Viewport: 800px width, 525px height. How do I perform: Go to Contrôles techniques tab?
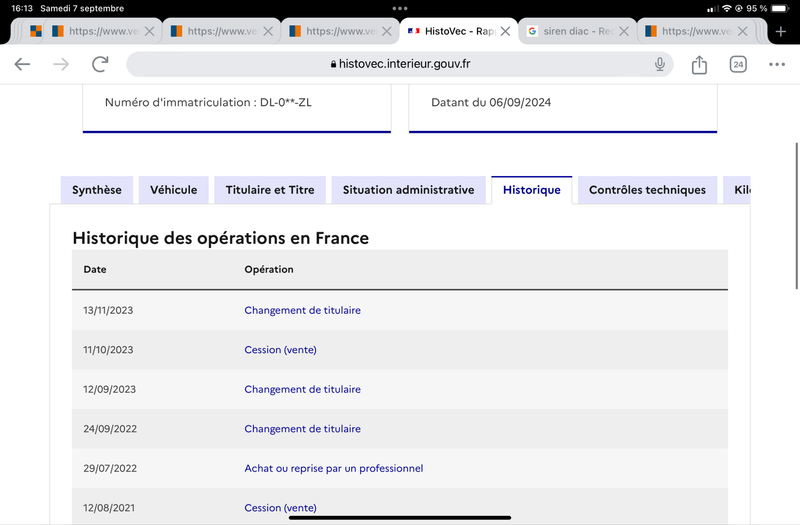click(647, 190)
